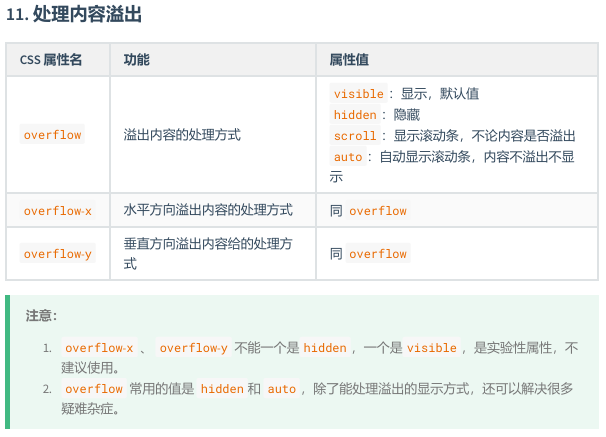This screenshot has width=606, height=437.
Task: Click the cell '水平方向溢出内容的处理方式'
Action: click(x=208, y=210)
